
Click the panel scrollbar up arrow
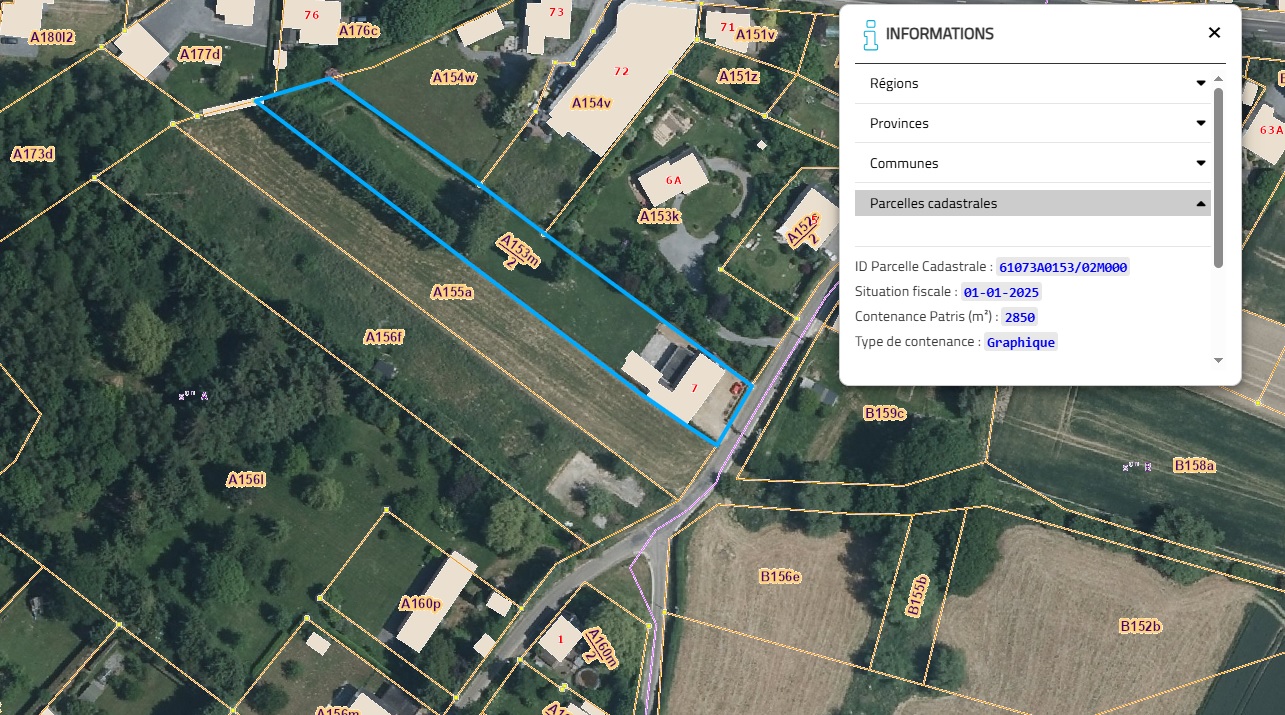(x=1218, y=79)
